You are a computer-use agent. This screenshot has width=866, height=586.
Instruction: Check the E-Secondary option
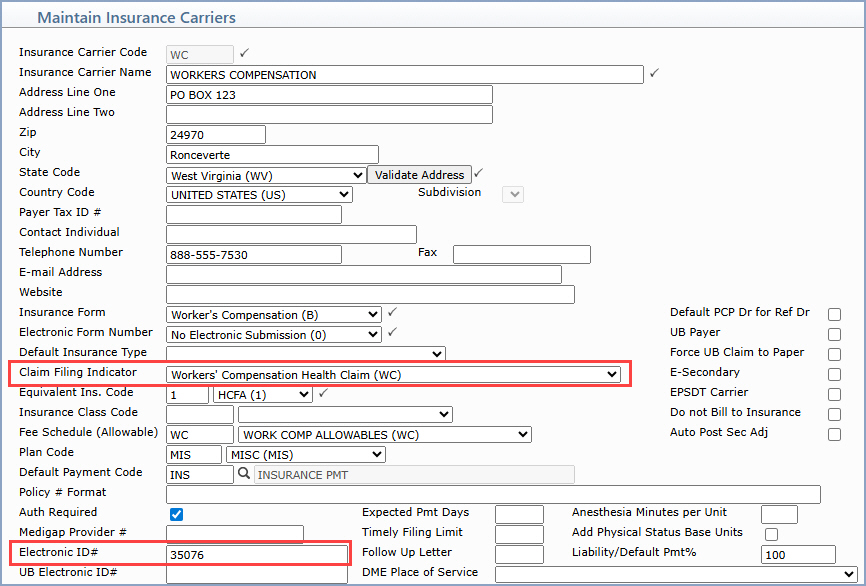834,374
